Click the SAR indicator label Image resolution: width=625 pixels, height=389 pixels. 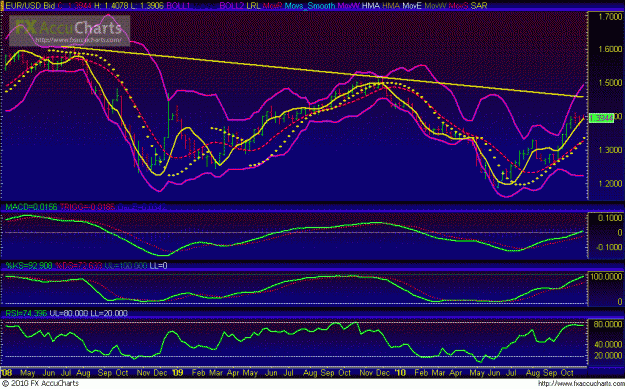(x=478, y=6)
